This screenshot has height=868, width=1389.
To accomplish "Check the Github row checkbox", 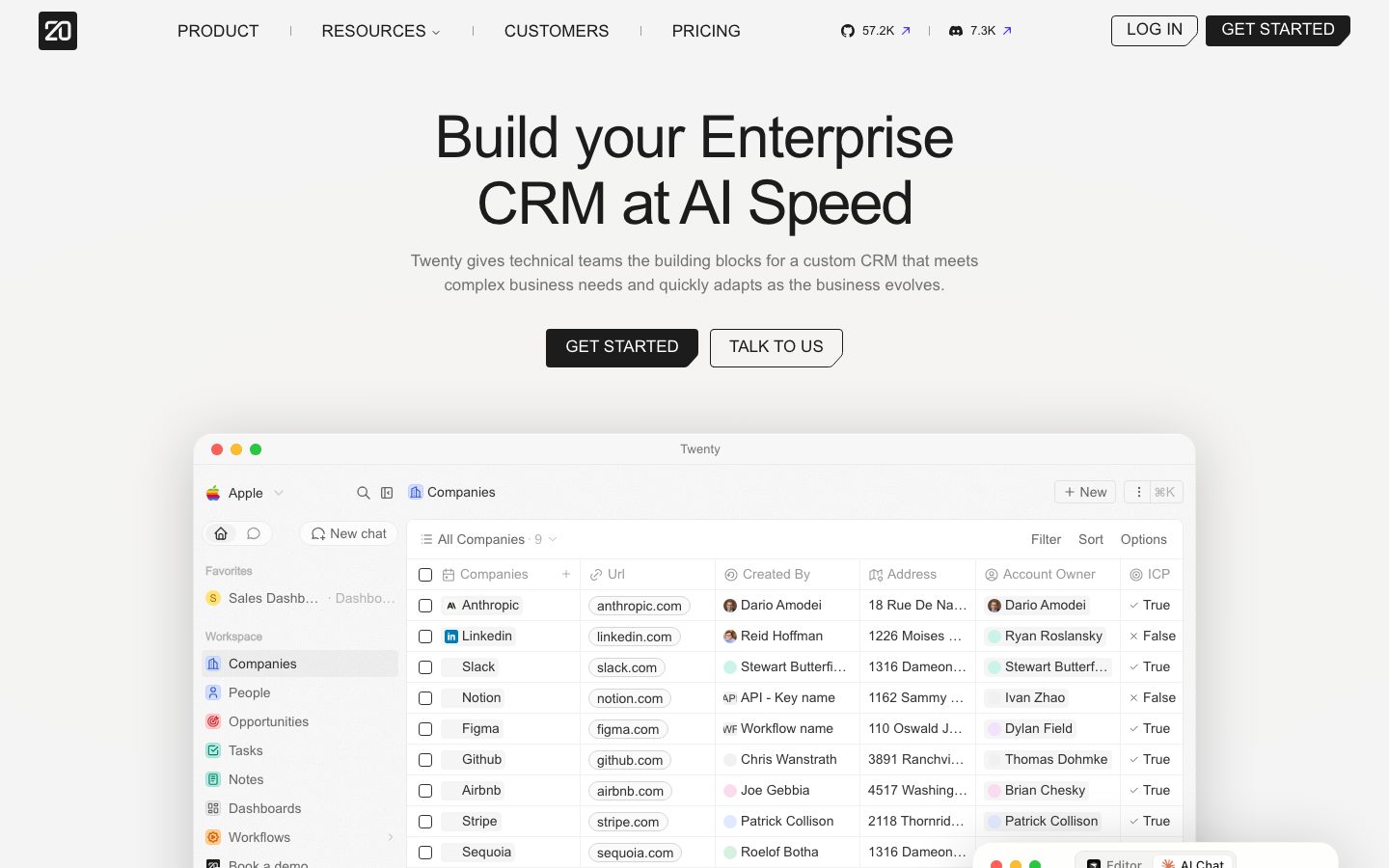I will [425, 760].
